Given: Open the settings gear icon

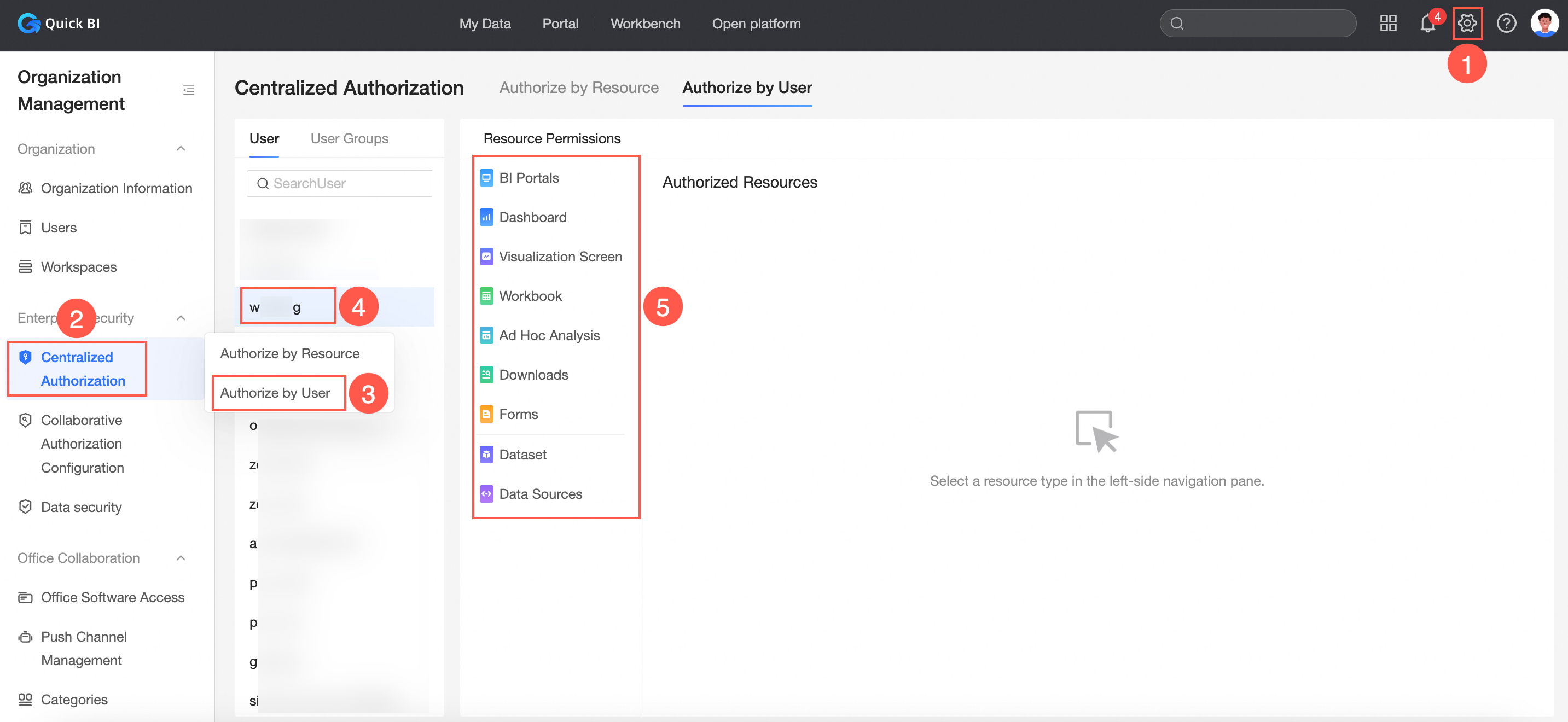Looking at the screenshot, I should point(1466,23).
